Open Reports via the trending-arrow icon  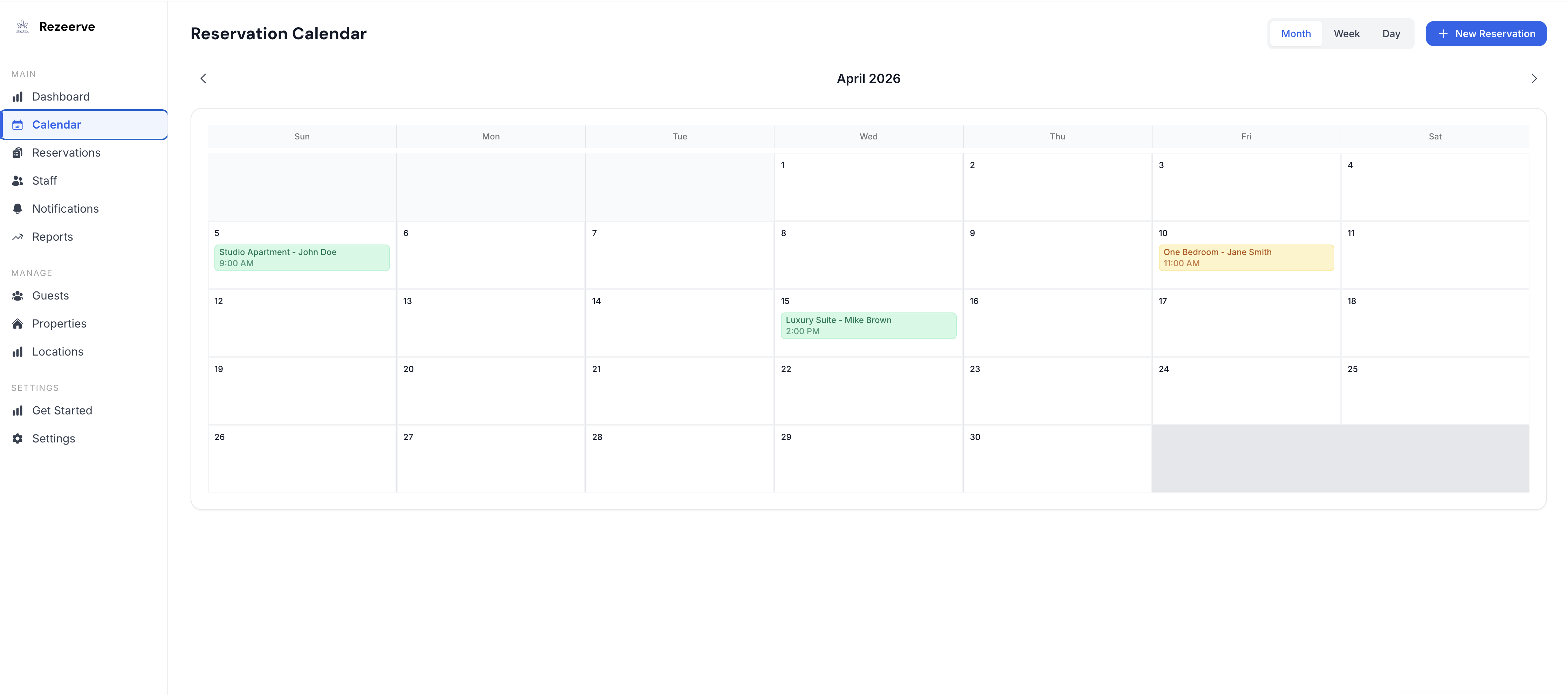pyautogui.click(x=18, y=236)
